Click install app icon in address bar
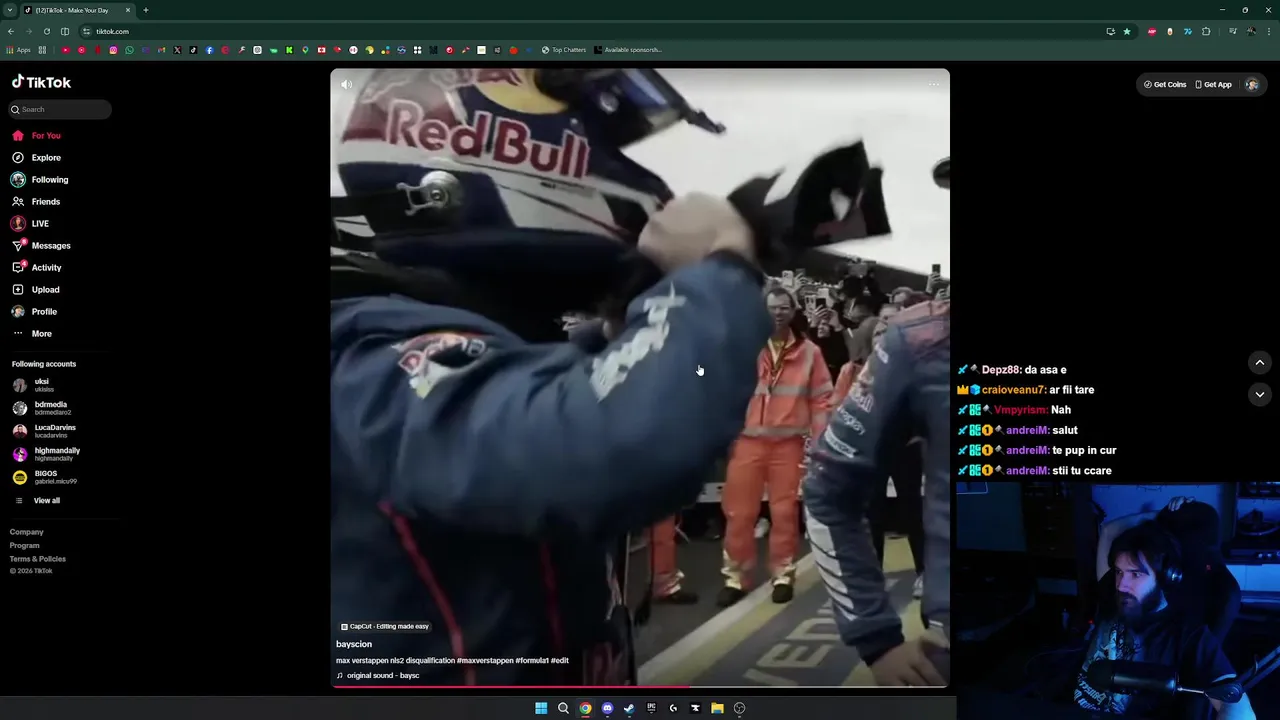 tap(1110, 31)
